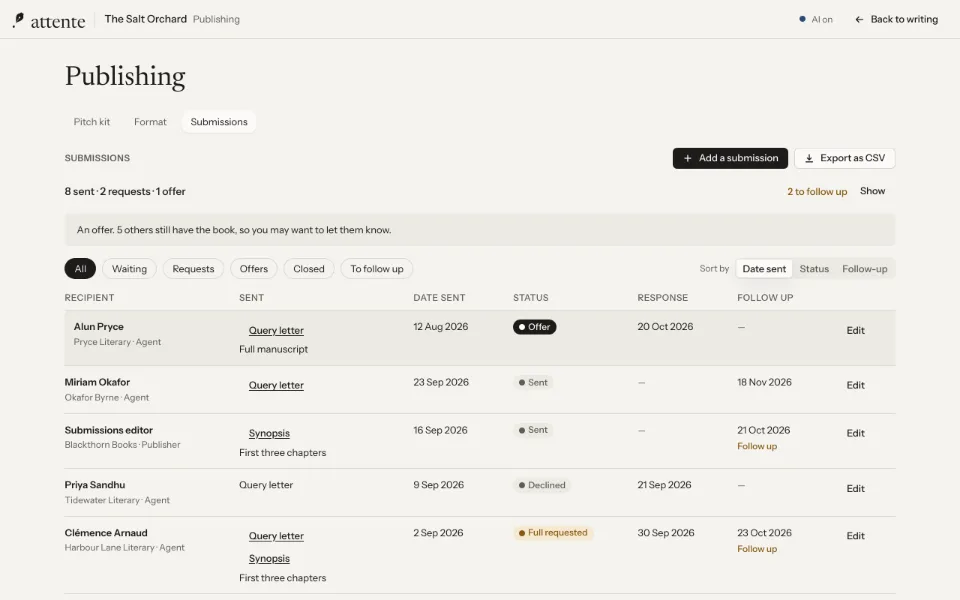Filter by To follow up
This screenshot has height=600, width=960.
point(377,269)
